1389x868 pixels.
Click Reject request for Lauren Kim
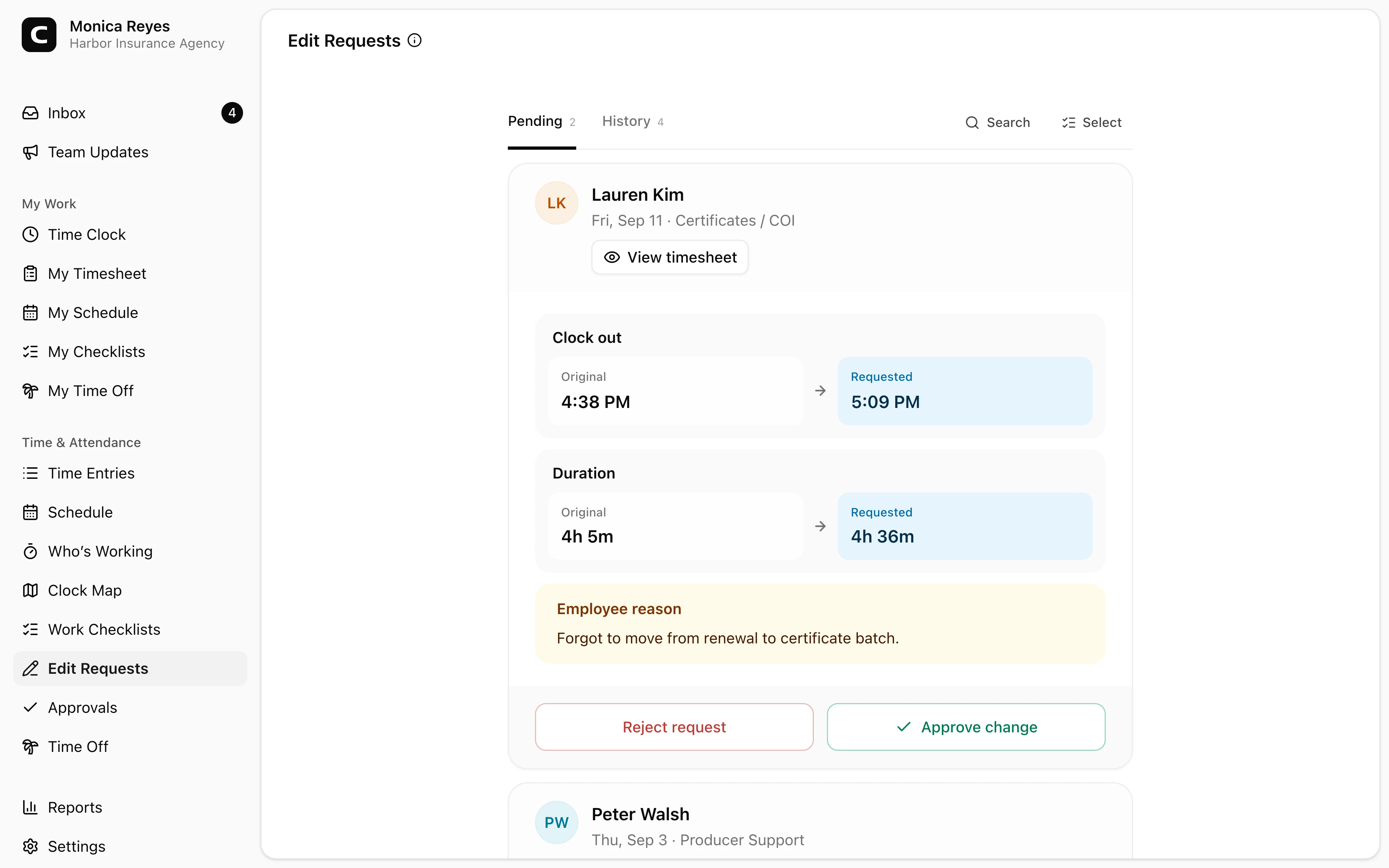[674, 727]
